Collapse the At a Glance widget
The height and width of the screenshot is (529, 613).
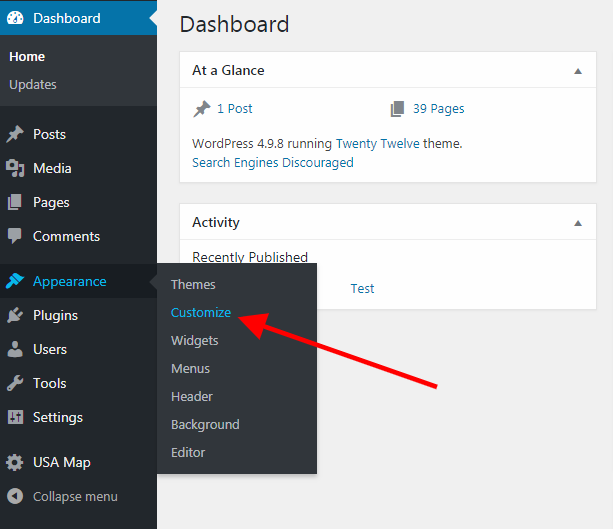click(x=577, y=71)
